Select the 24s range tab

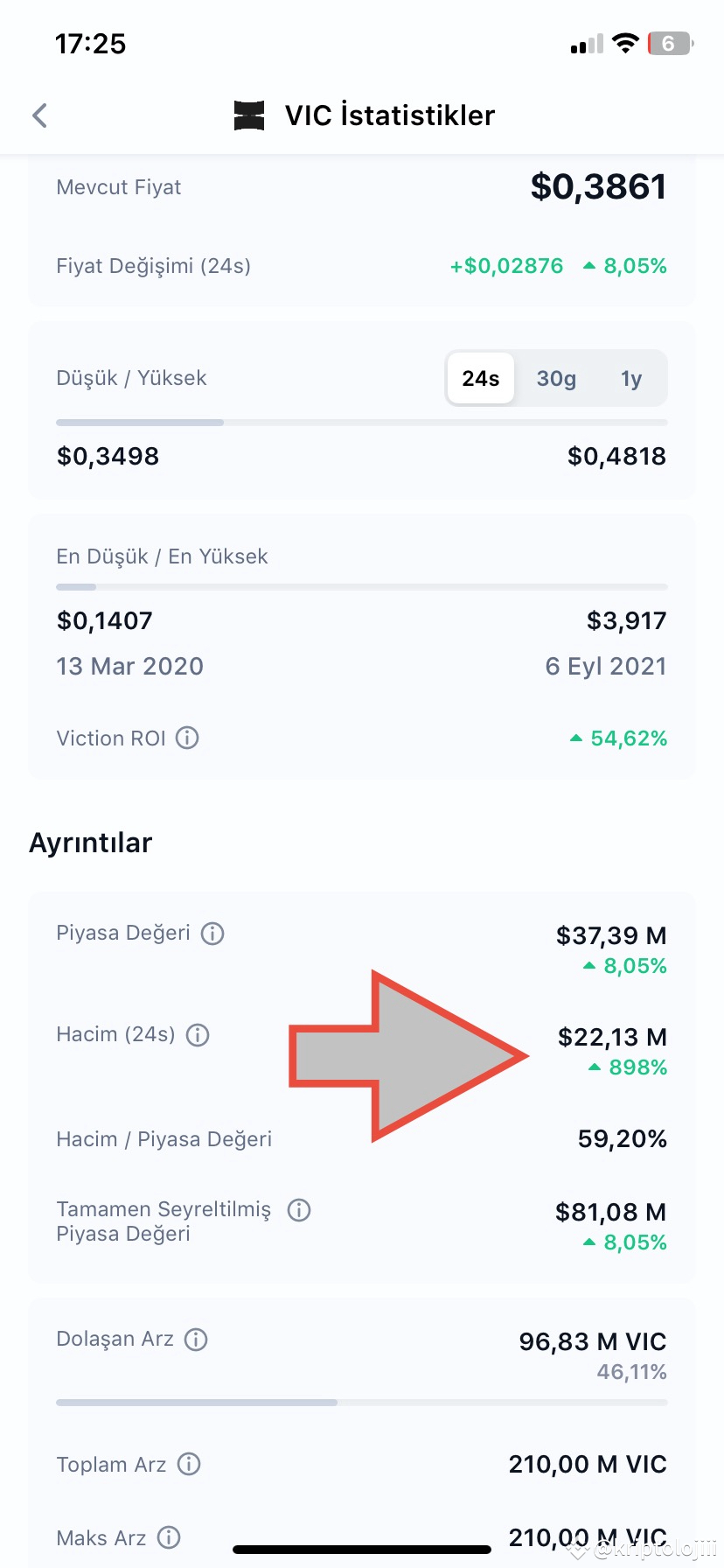coord(481,378)
